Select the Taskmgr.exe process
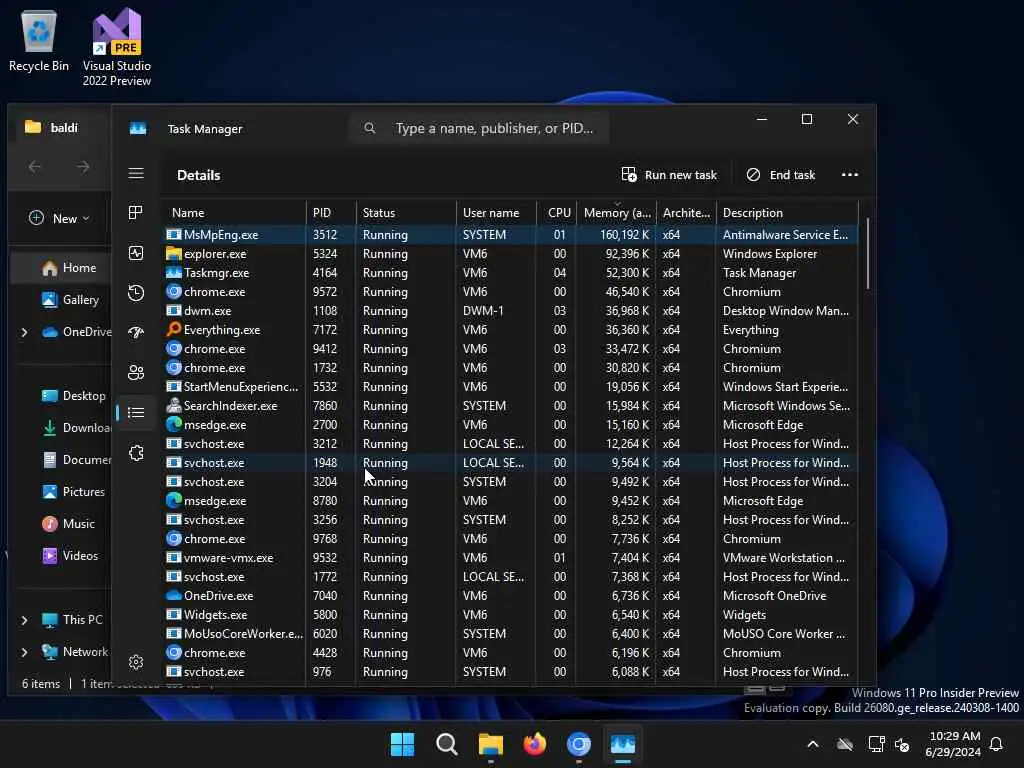This screenshot has height=768, width=1024. click(510, 272)
